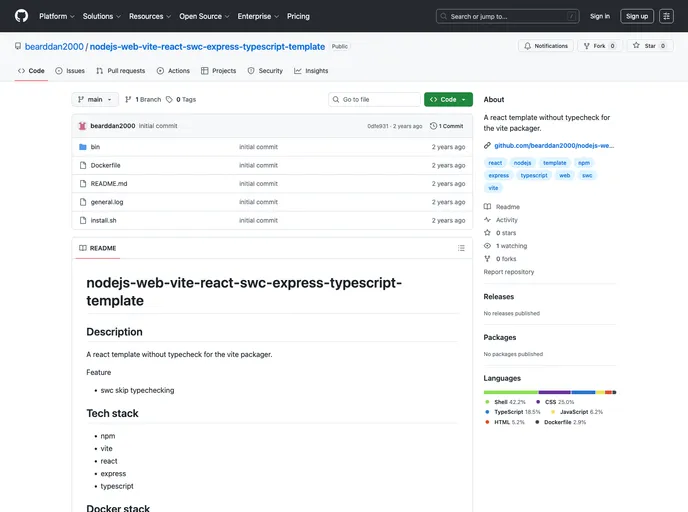The image size is (688, 512).
Task: Open the Dockerfile file link
Action: 105,165
